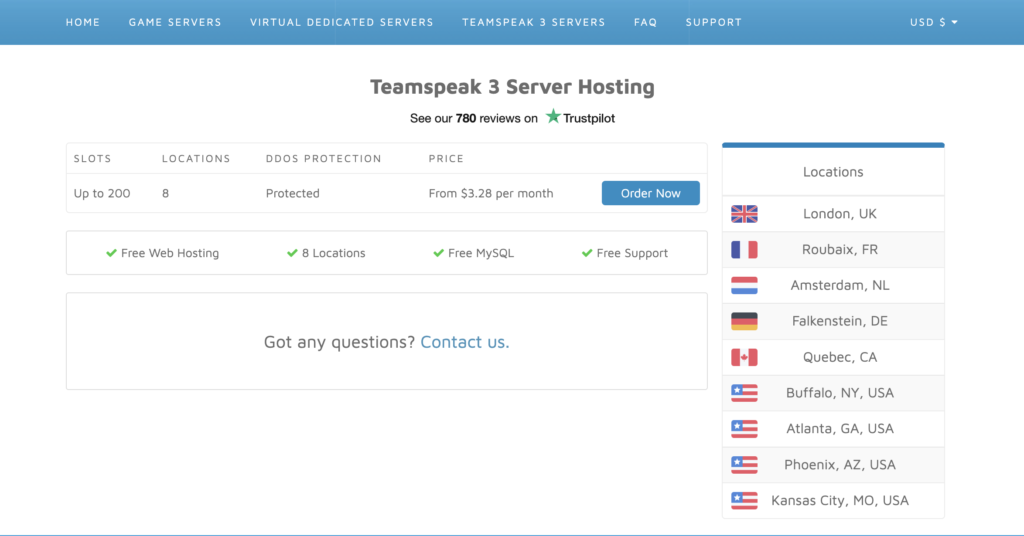
Task: Click the Canadian flag beside Quebec
Action: 744,357
